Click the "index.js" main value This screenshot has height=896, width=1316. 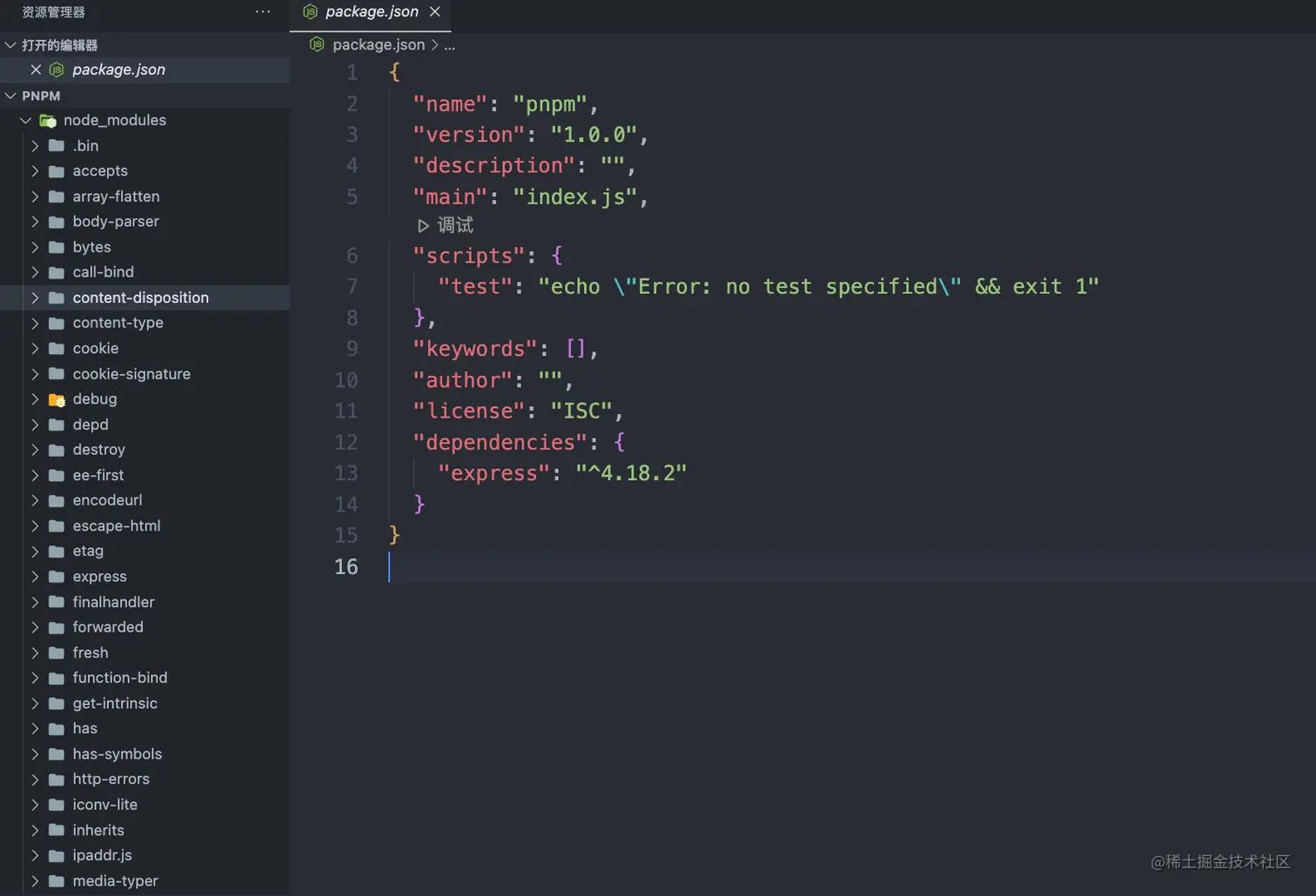(575, 197)
